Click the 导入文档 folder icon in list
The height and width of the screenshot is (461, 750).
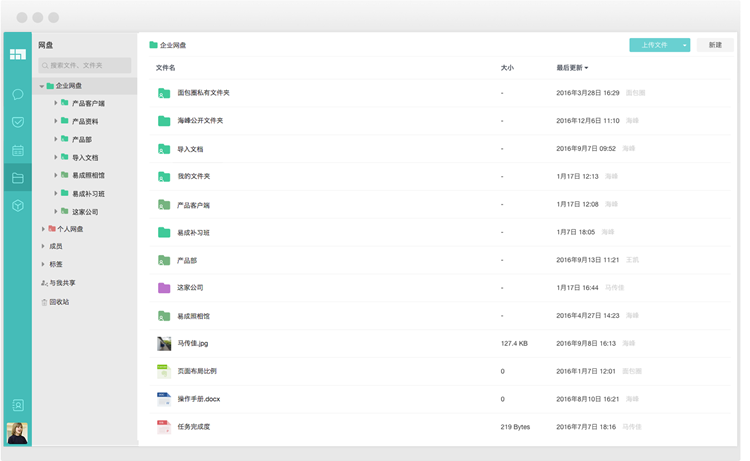pyautogui.click(x=164, y=149)
